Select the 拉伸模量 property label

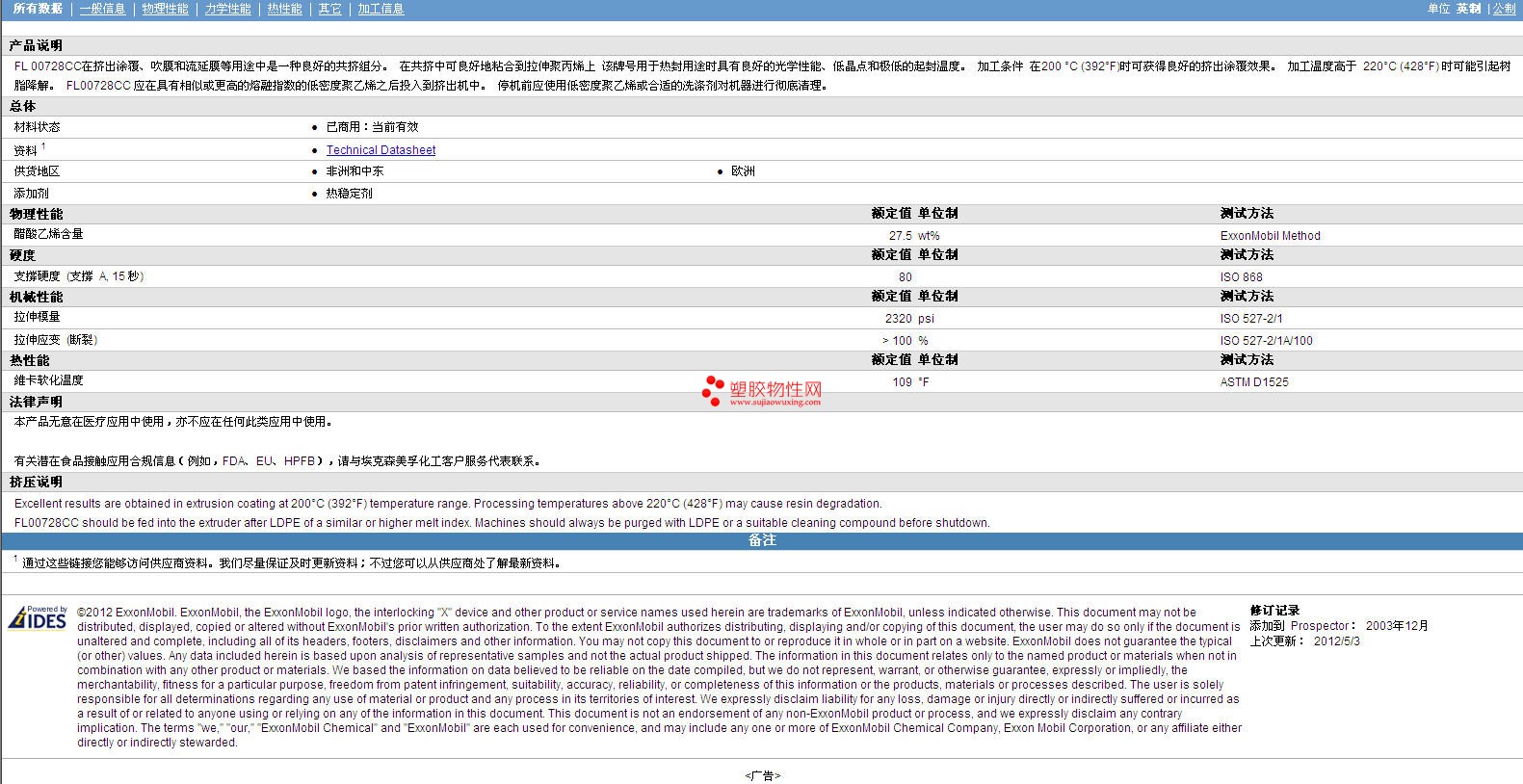click(x=37, y=317)
